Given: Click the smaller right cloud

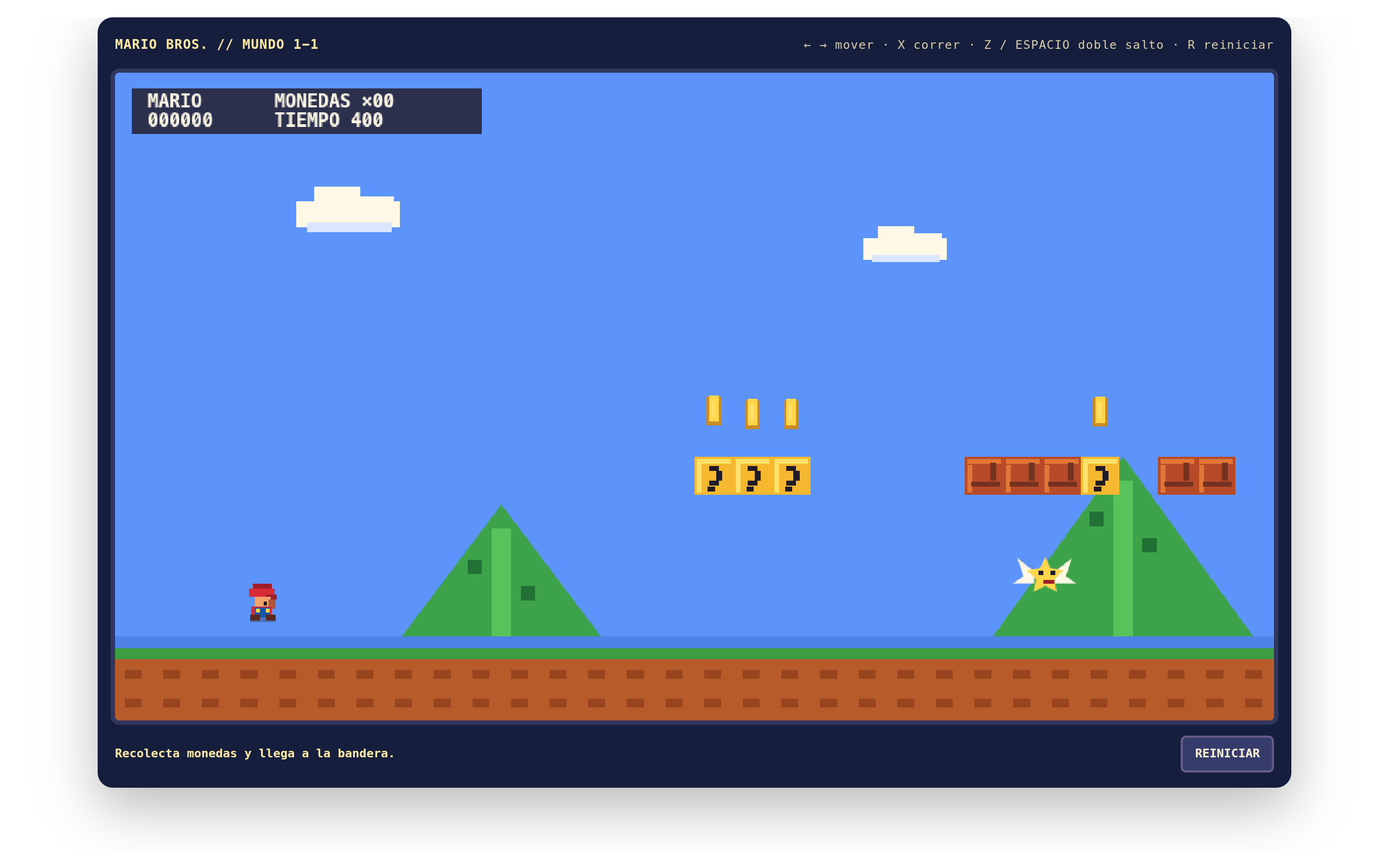Looking at the screenshot, I should pos(904,244).
